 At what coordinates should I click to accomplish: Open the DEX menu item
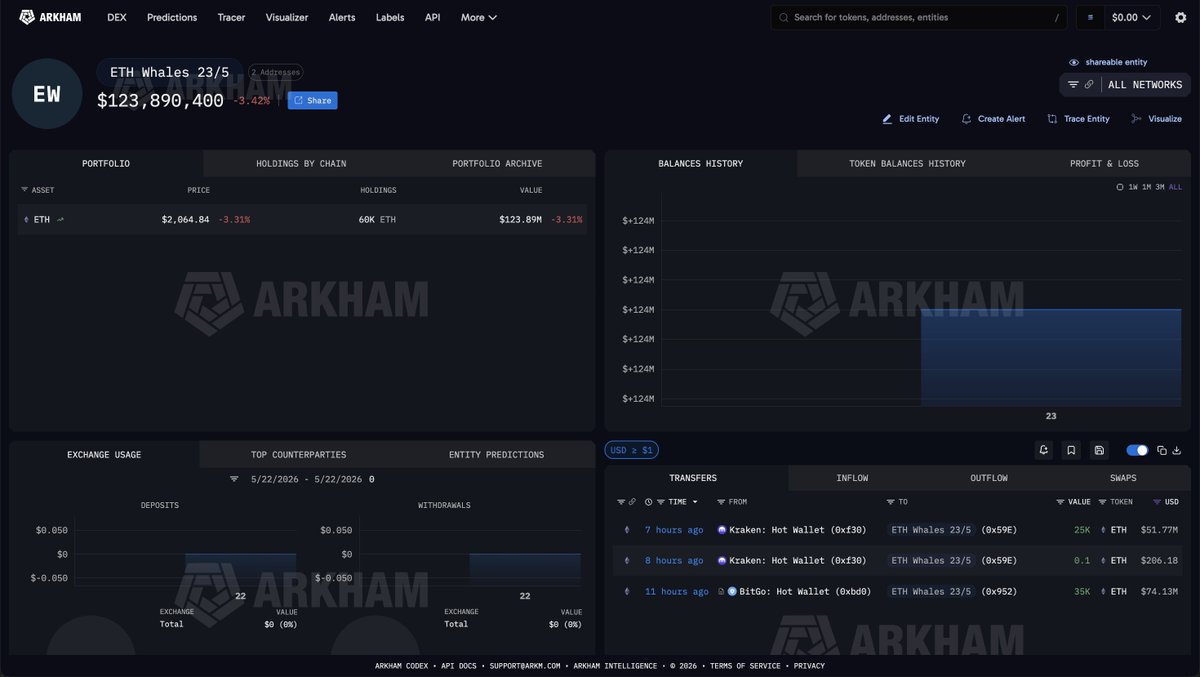coord(117,17)
